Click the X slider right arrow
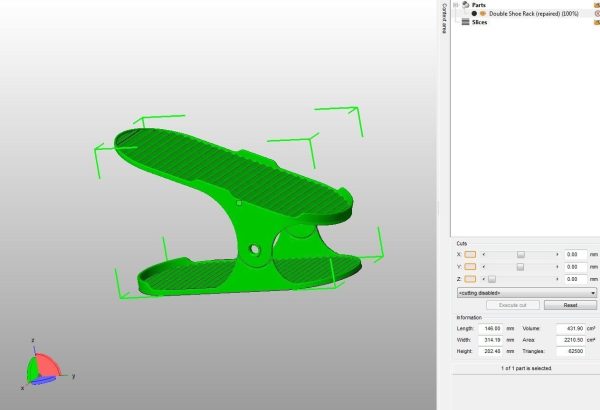This screenshot has height=410, width=600. click(x=557, y=255)
